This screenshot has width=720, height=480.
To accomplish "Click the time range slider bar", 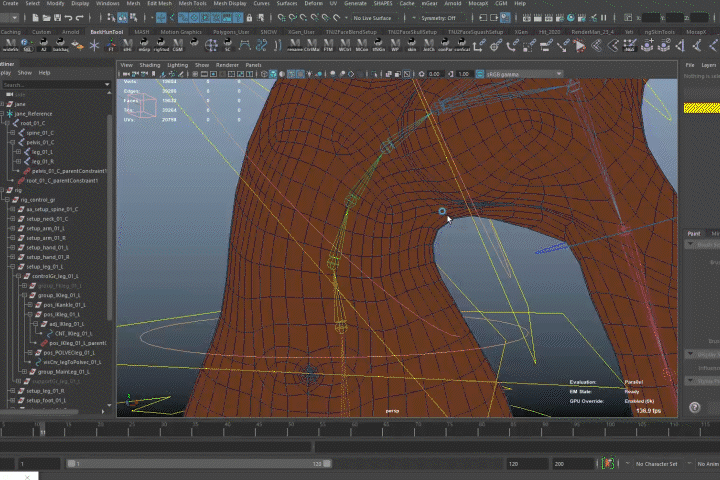I will pyautogui.click(x=199, y=463).
